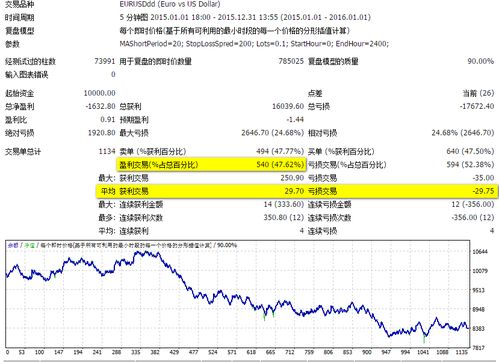The width and height of the screenshot is (499, 362).
Task: Click the gross profit value 16039.60
Action: point(288,106)
